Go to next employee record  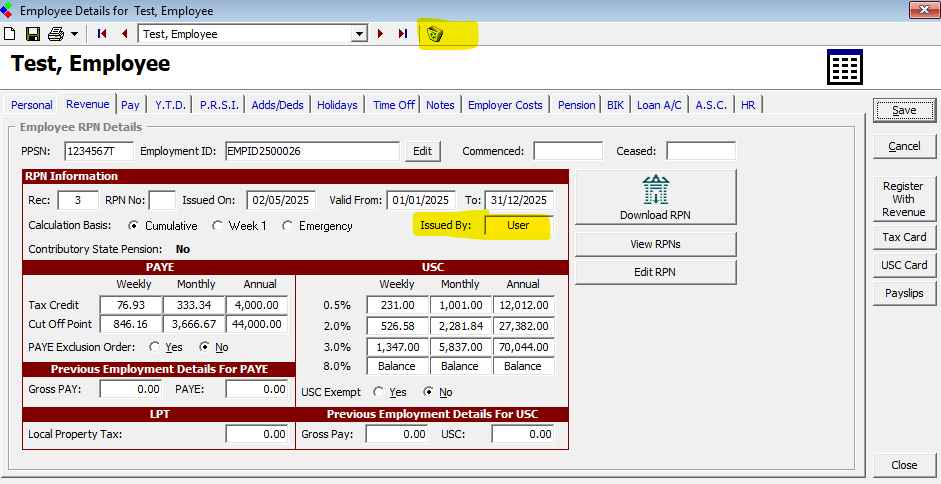380,34
